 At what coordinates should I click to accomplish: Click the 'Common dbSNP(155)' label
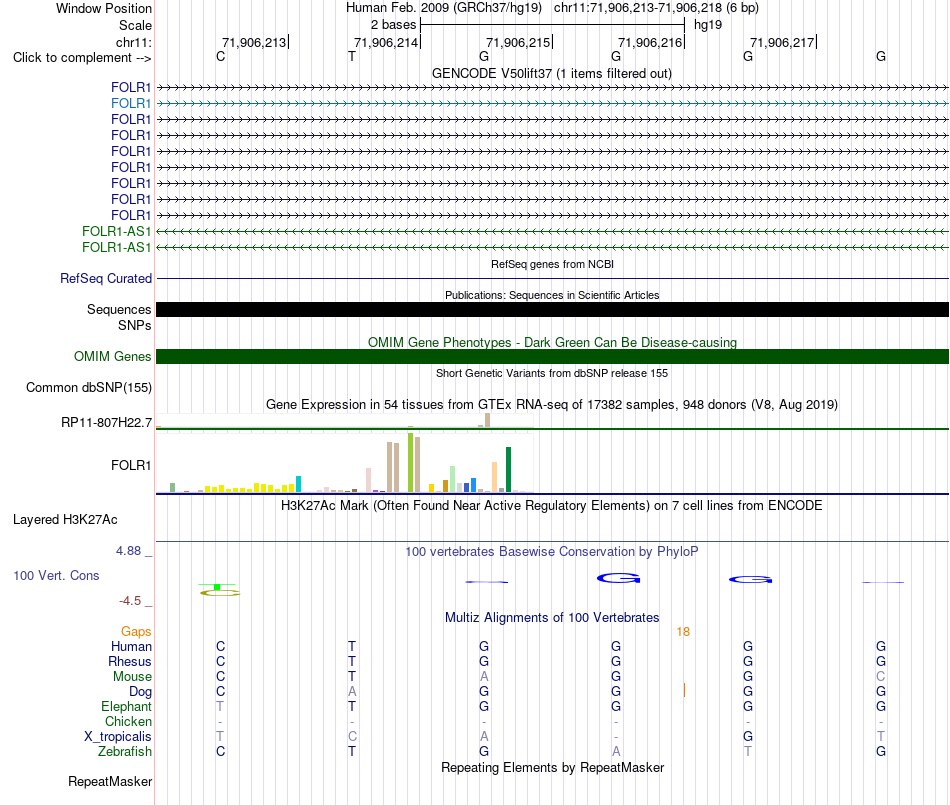89,388
